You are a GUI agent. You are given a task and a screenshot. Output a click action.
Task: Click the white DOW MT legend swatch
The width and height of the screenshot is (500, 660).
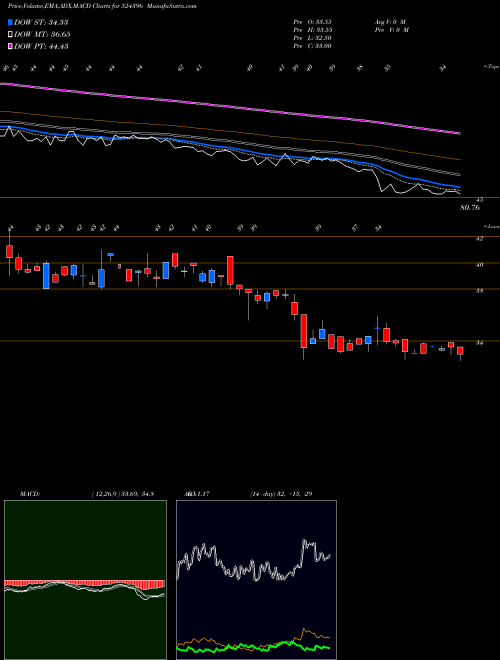pyautogui.click(x=10, y=35)
